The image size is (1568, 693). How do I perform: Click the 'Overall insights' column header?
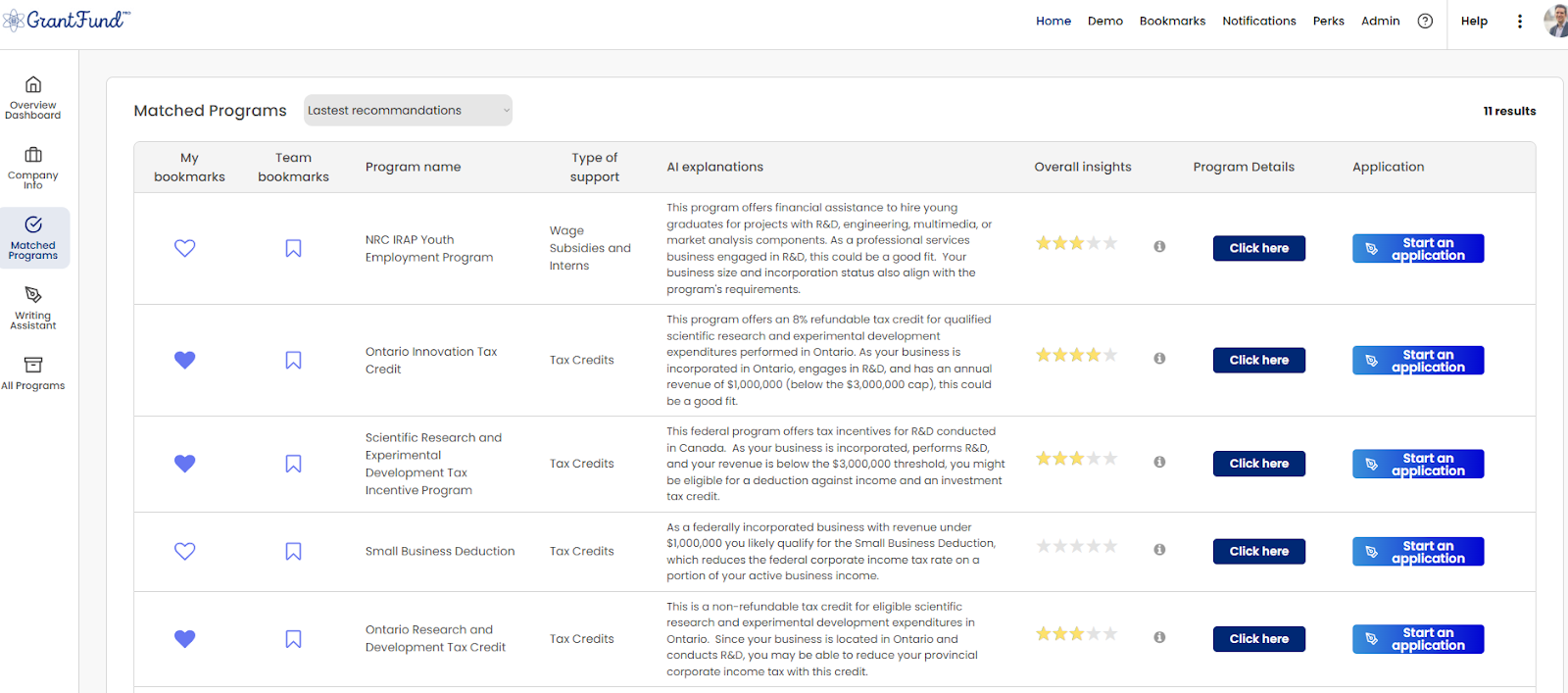(x=1083, y=167)
